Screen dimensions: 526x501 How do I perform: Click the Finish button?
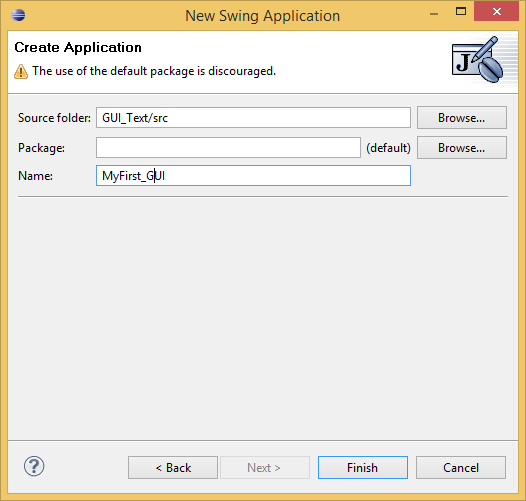click(x=363, y=467)
